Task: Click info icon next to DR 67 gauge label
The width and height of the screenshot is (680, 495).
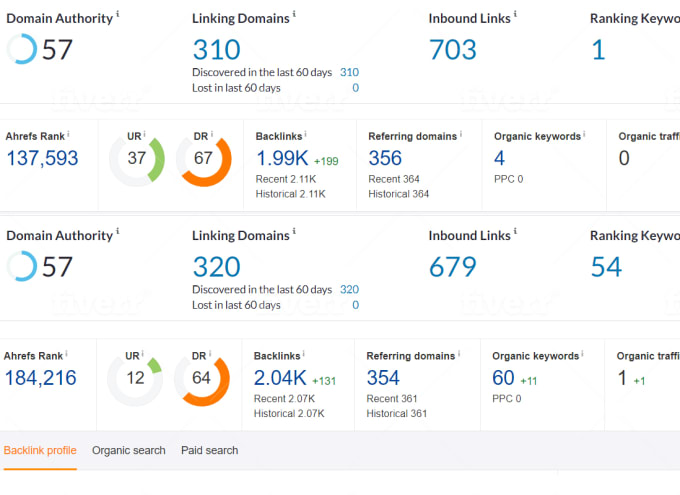Action: 210,133
